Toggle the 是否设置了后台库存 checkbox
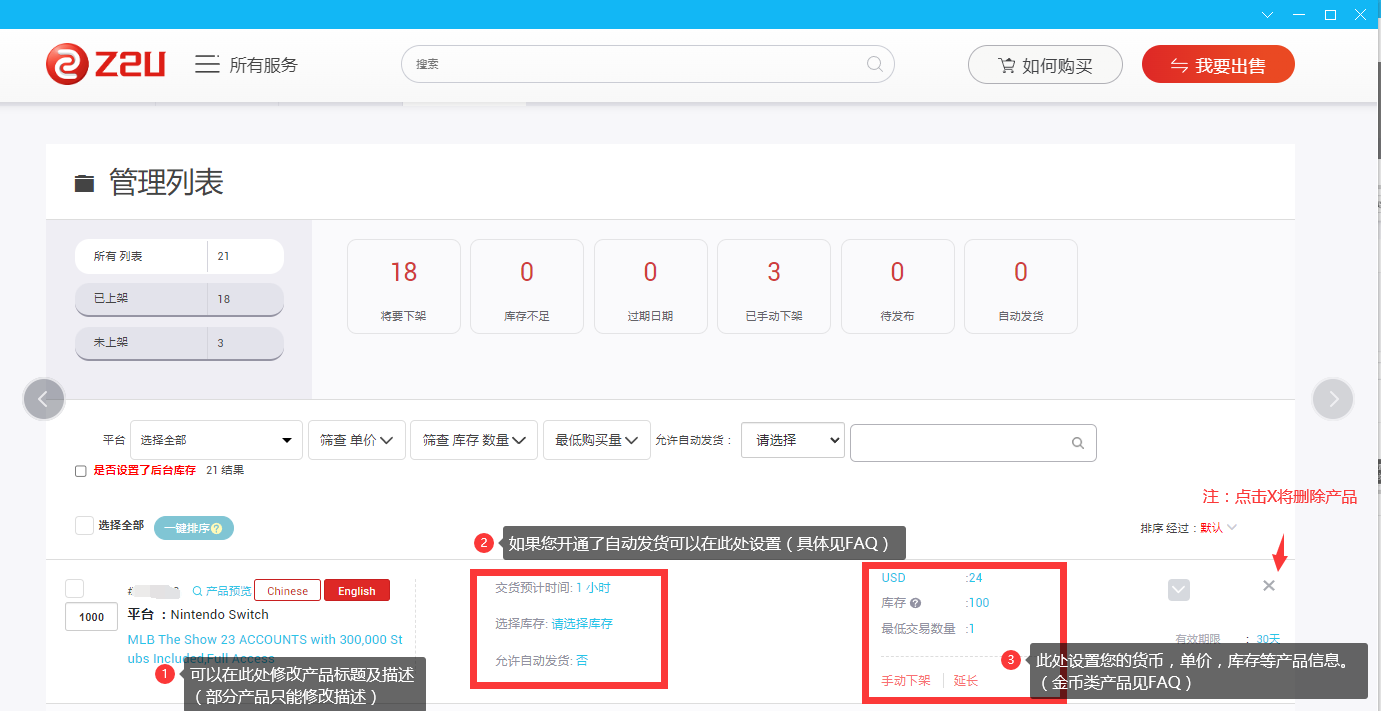The image size is (1381, 711). [81, 471]
